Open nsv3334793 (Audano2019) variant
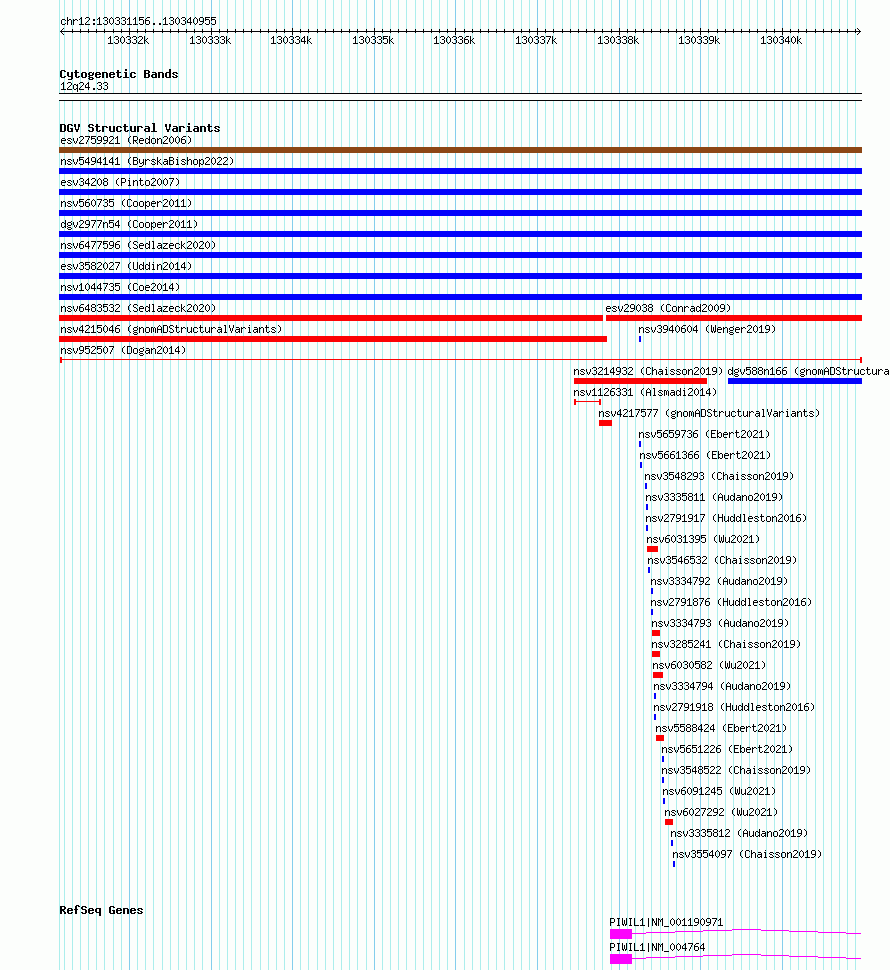The height and width of the screenshot is (970, 890). 721,624
